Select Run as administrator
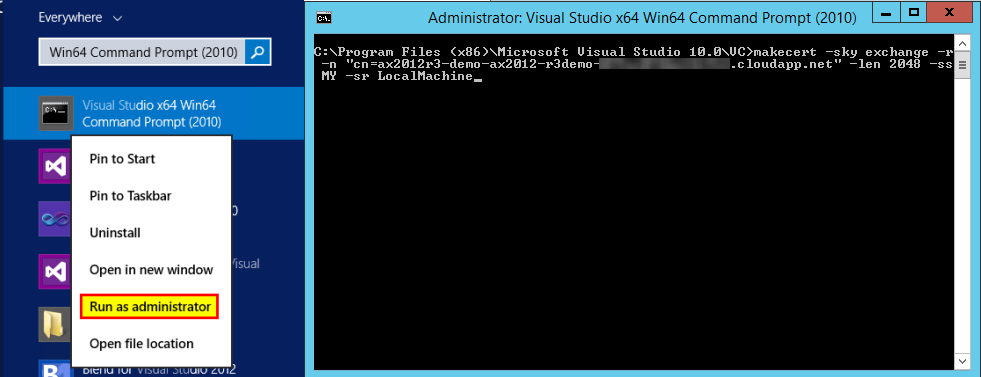The height and width of the screenshot is (377, 981). pos(150,307)
